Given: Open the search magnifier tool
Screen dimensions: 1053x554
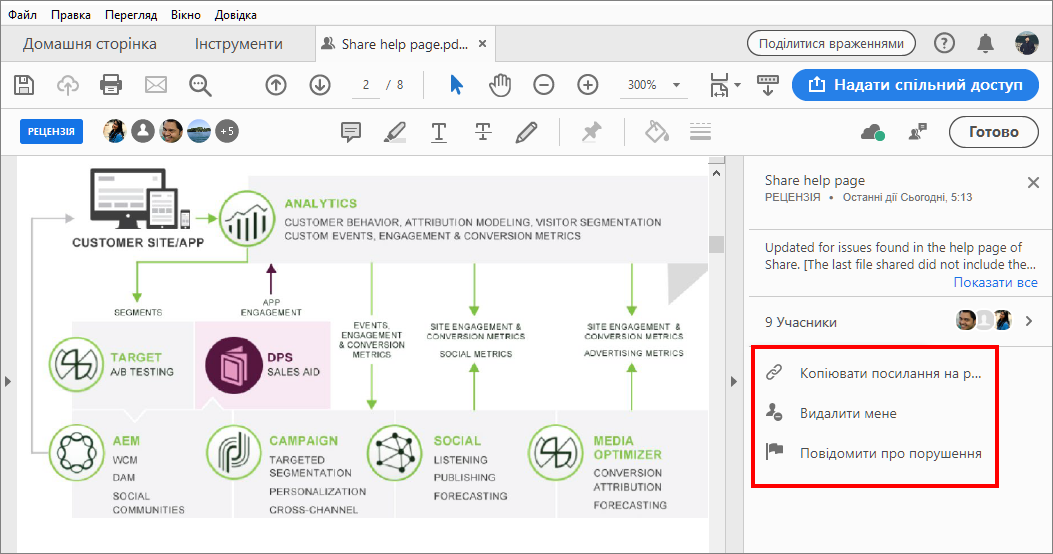Looking at the screenshot, I should tap(200, 85).
